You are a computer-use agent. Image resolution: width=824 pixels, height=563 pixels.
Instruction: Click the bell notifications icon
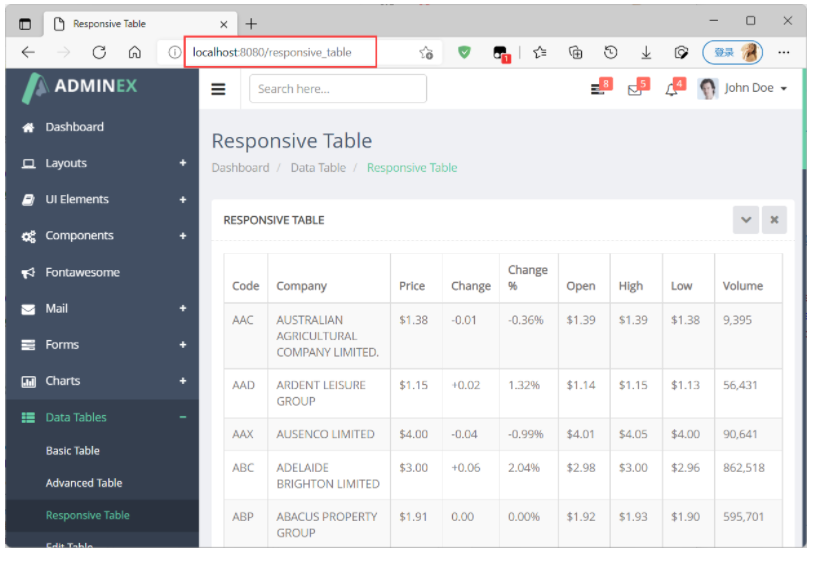pyautogui.click(x=672, y=89)
